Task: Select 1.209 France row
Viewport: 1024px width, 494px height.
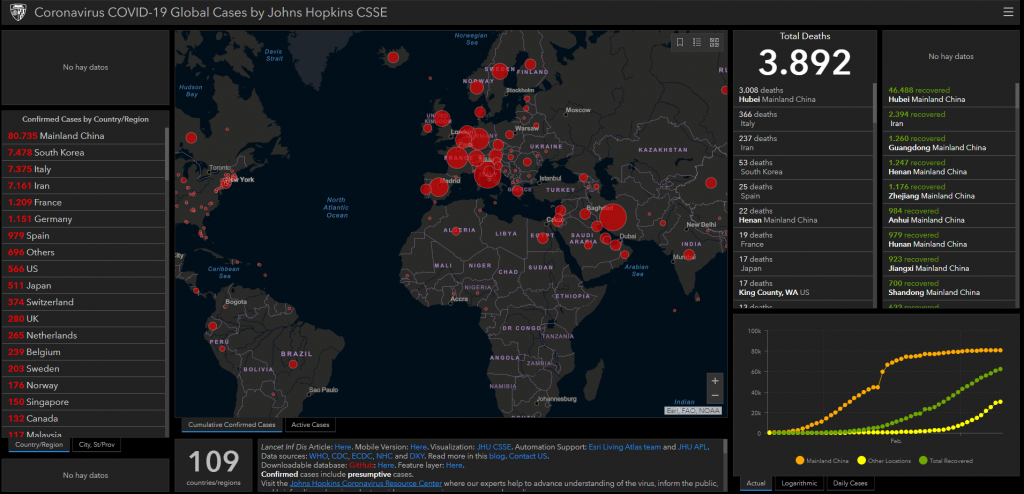Action: tap(85, 203)
